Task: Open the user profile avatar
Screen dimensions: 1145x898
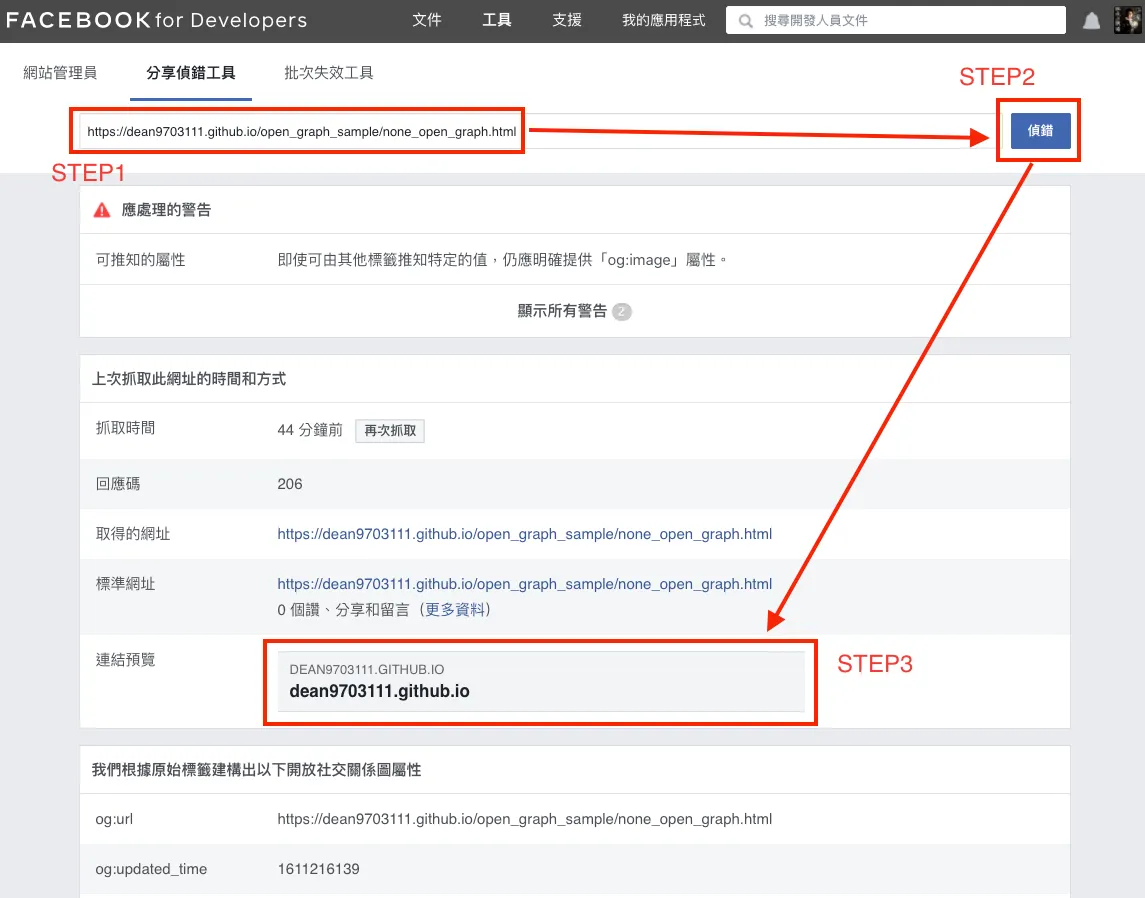Action: pos(1127,20)
